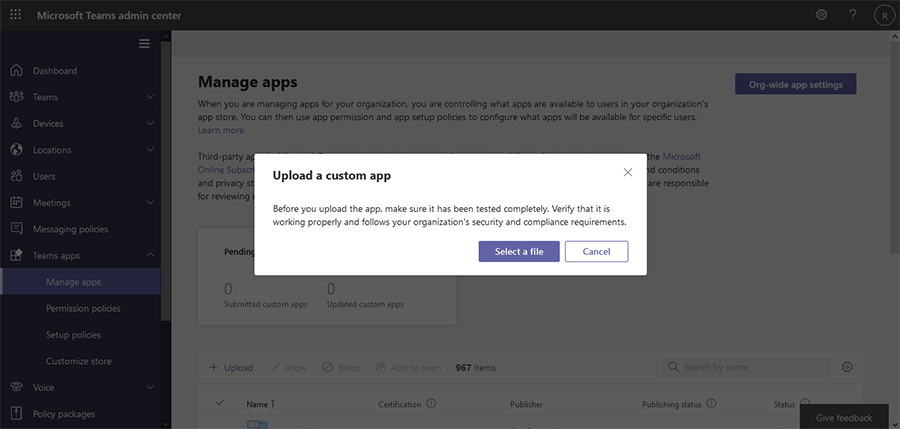Click the plus Upload toolbar item
The image size is (900, 429).
pos(231,368)
